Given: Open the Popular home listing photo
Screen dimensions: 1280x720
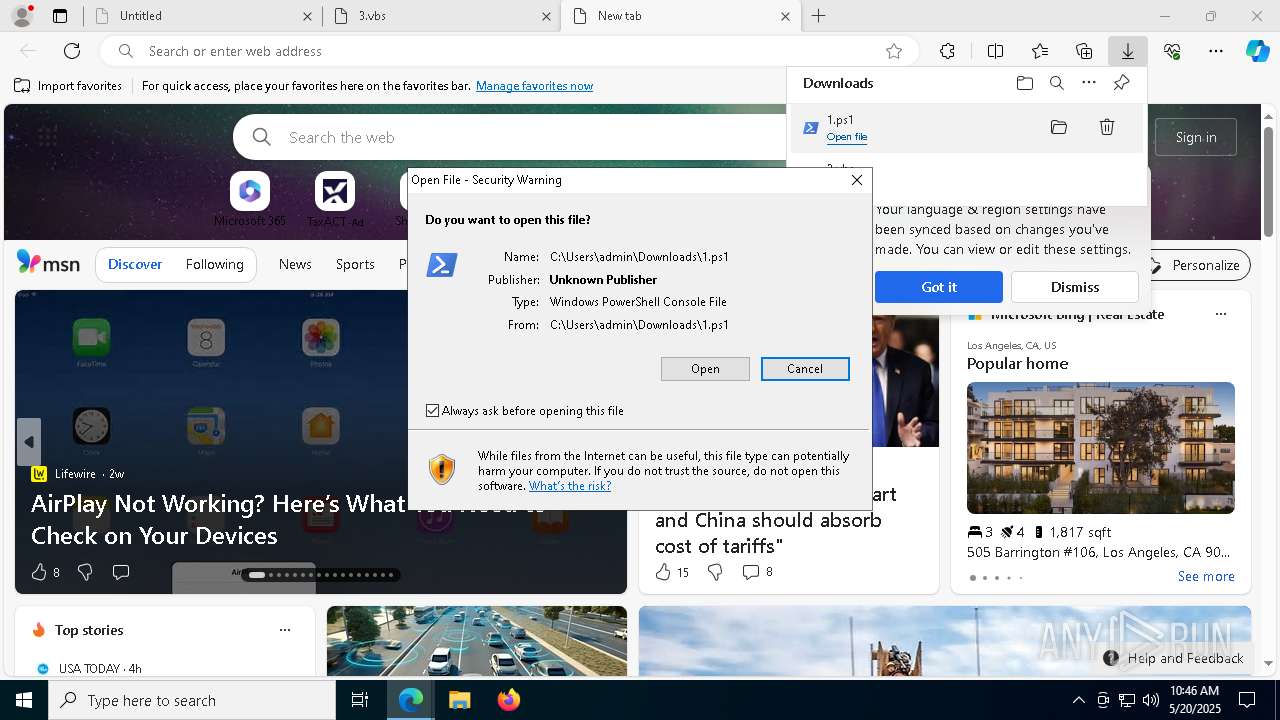Looking at the screenshot, I should (1101, 448).
